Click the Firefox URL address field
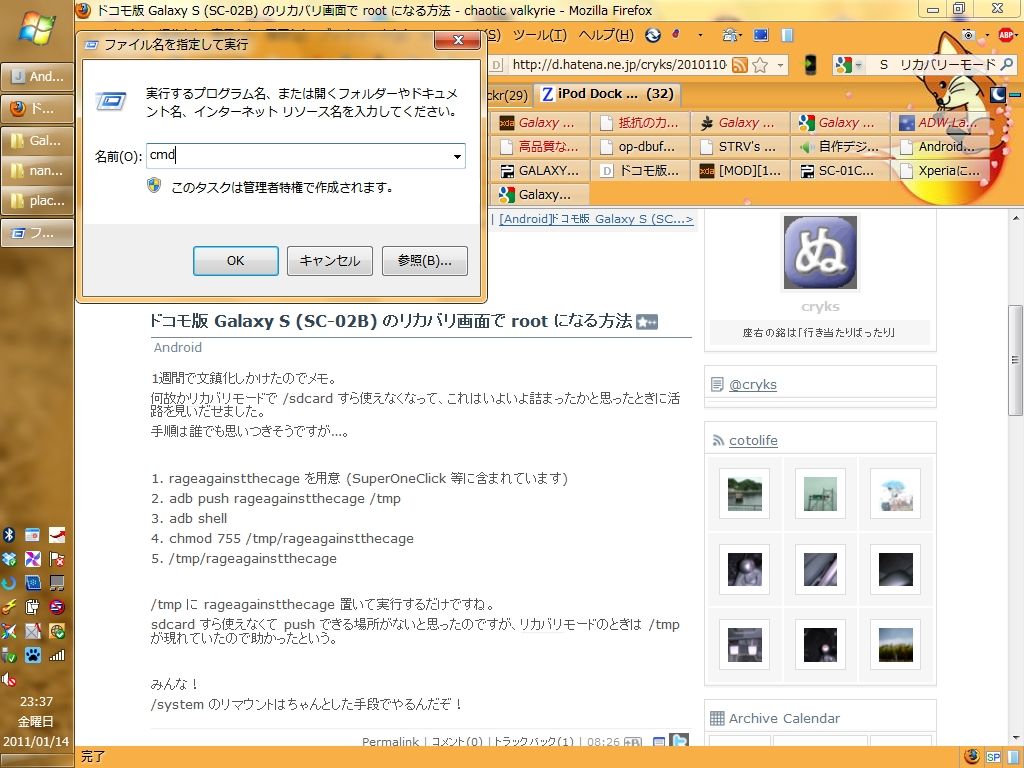The height and width of the screenshot is (768, 1024). (619, 65)
